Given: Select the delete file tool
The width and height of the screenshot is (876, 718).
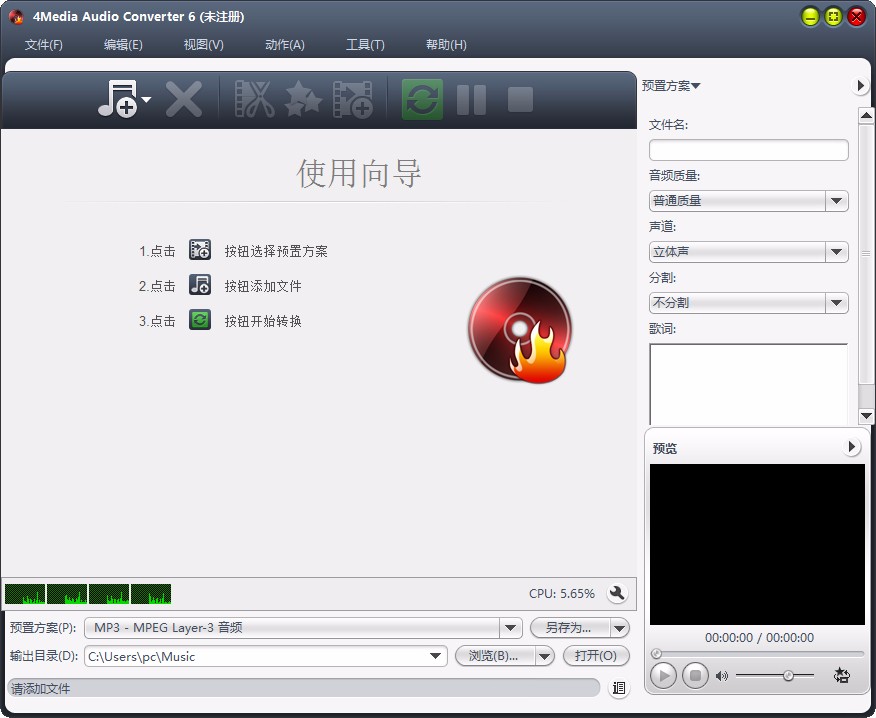Looking at the screenshot, I should [x=184, y=100].
